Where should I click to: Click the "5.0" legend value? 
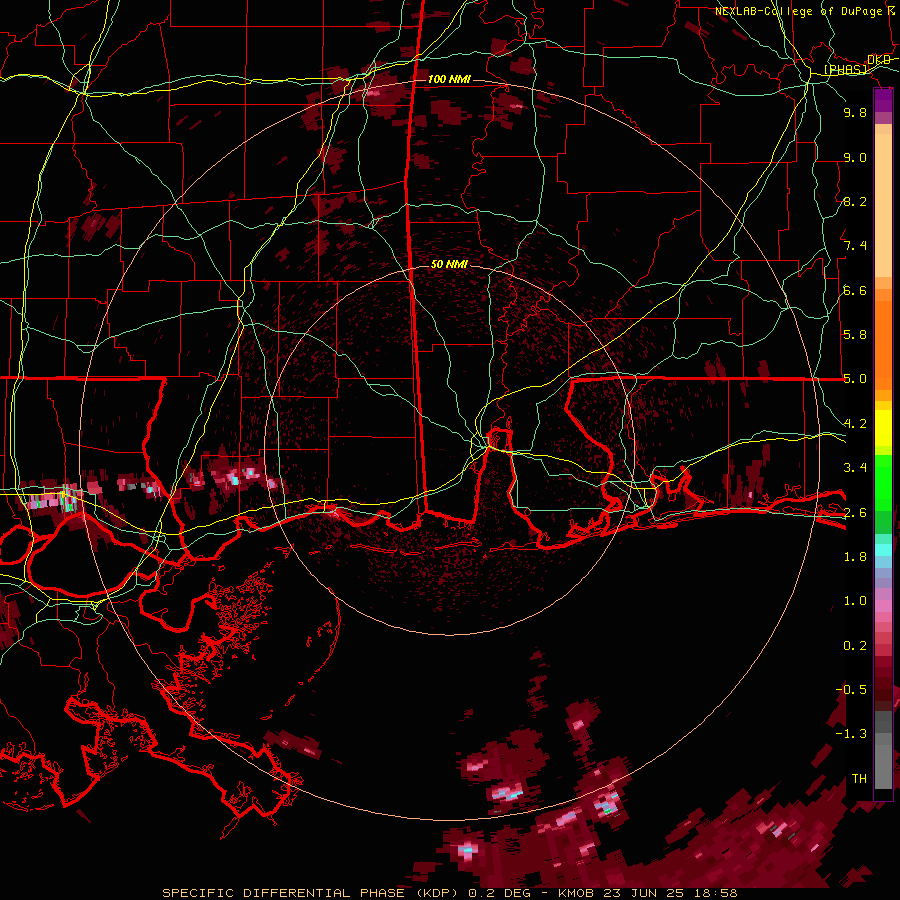pyautogui.click(x=855, y=379)
